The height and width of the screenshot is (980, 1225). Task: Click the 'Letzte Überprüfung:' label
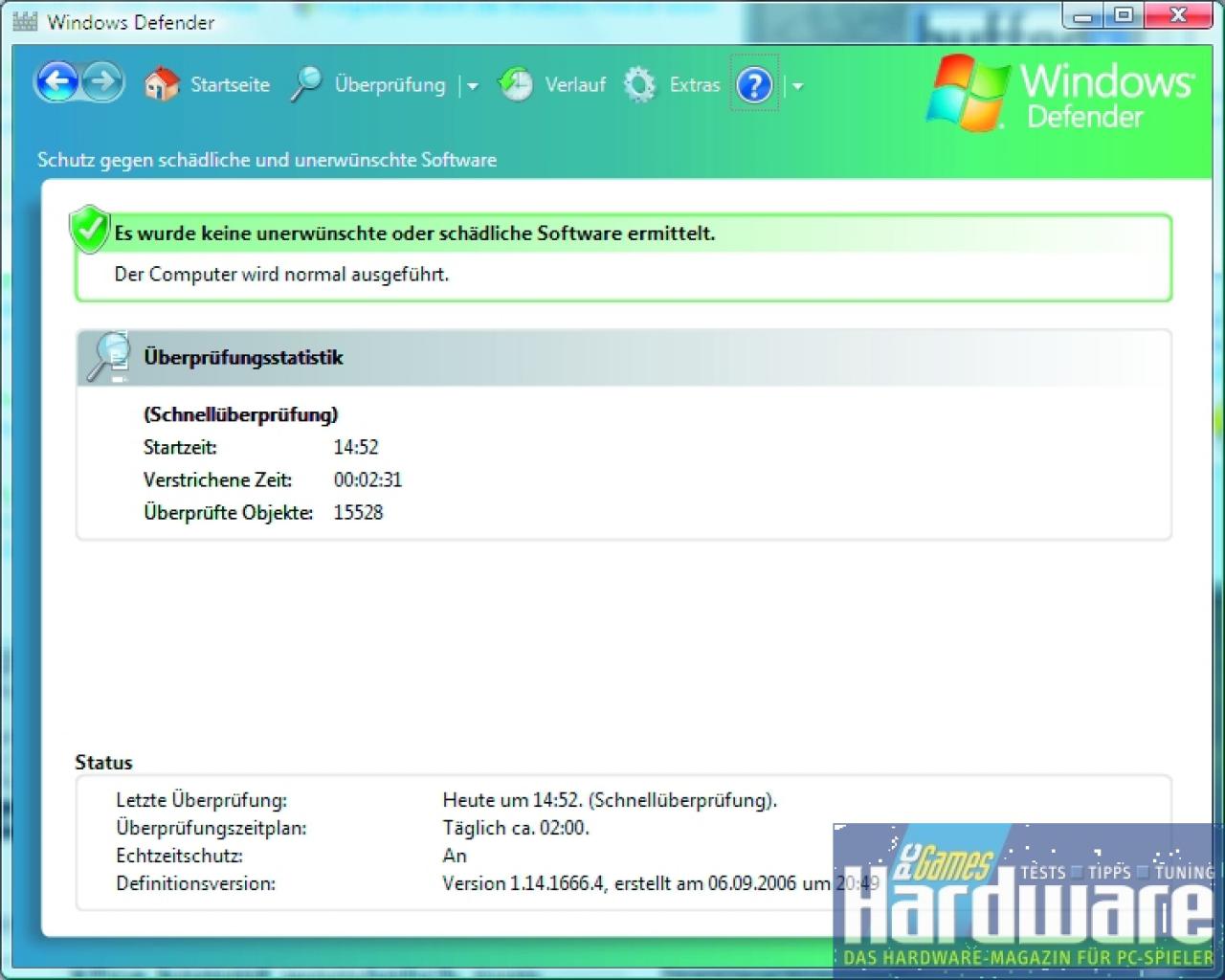click(x=201, y=800)
